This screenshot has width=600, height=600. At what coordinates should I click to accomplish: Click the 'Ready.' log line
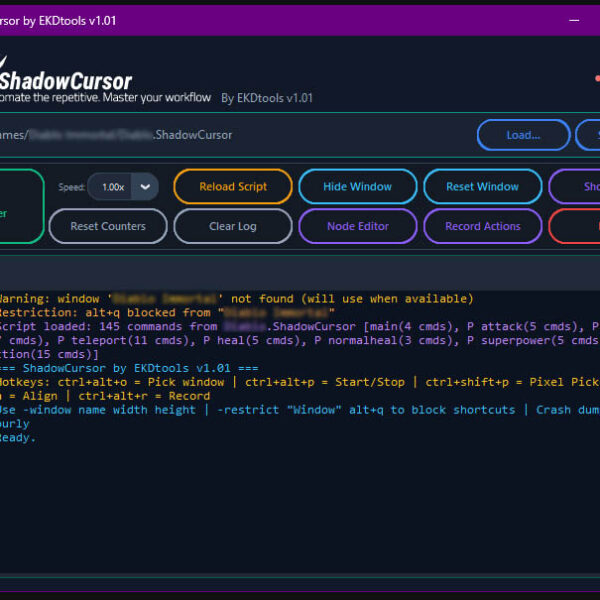(18, 437)
